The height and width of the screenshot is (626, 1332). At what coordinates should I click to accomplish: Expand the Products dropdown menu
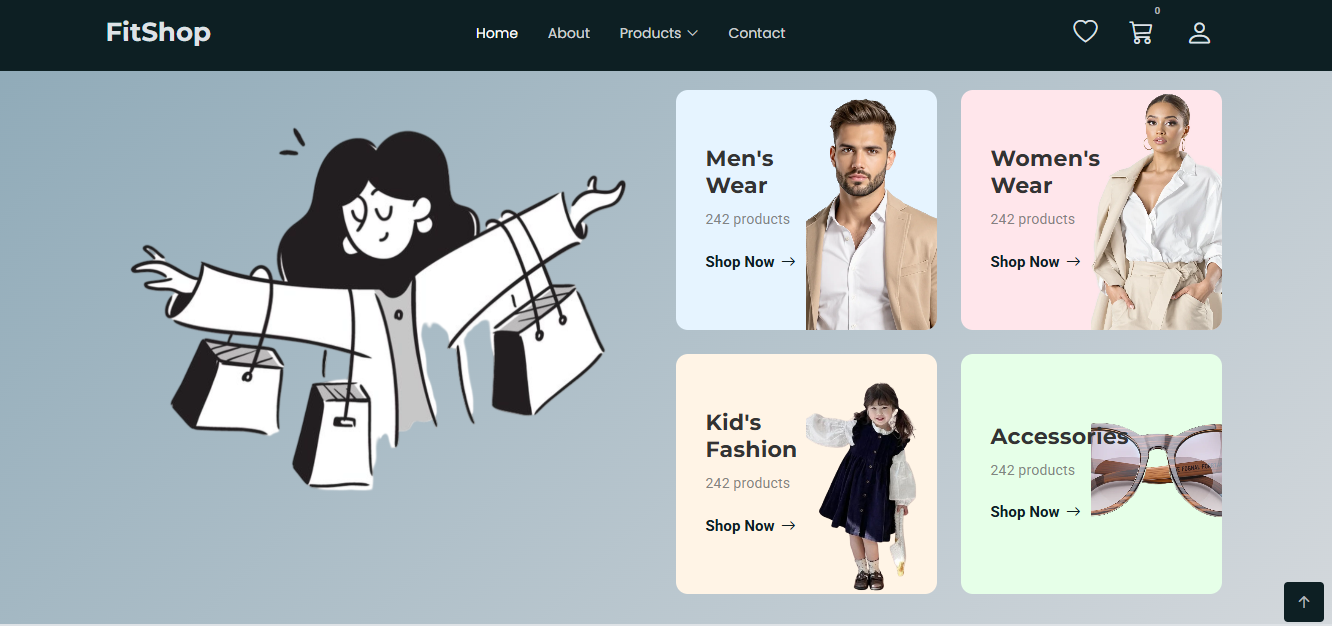pos(658,33)
